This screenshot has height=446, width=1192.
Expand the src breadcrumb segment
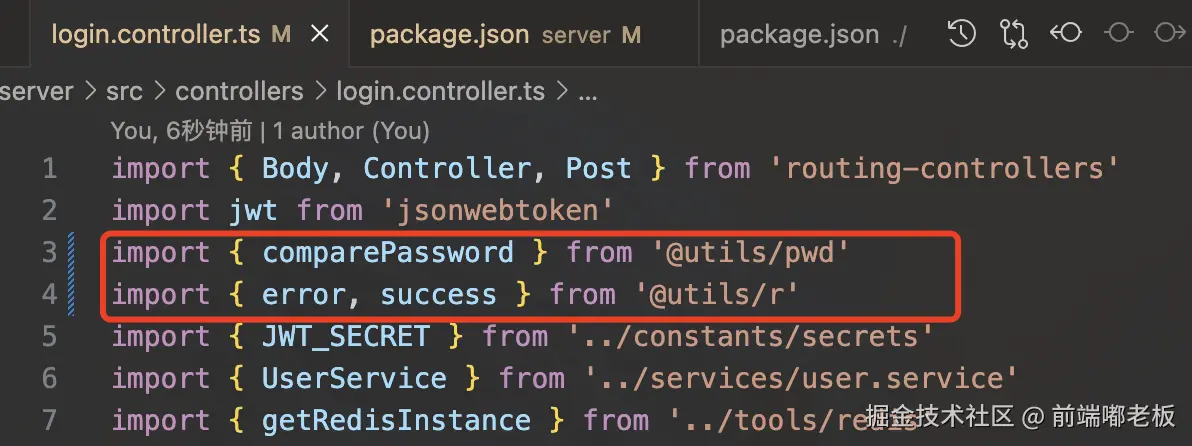point(124,92)
